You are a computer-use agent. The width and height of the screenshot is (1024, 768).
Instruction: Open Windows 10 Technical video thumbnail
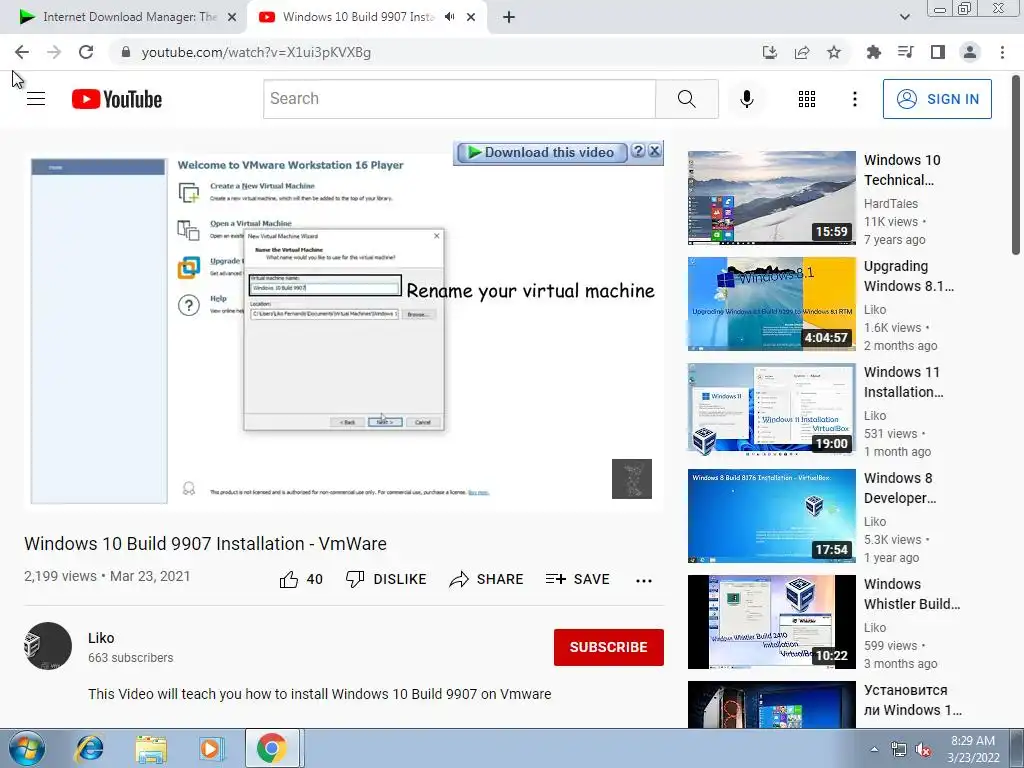click(x=771, y=198)
